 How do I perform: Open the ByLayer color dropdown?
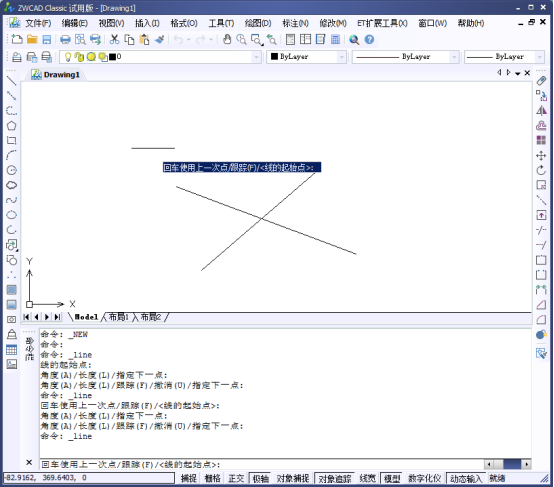[x=341, y=57]
